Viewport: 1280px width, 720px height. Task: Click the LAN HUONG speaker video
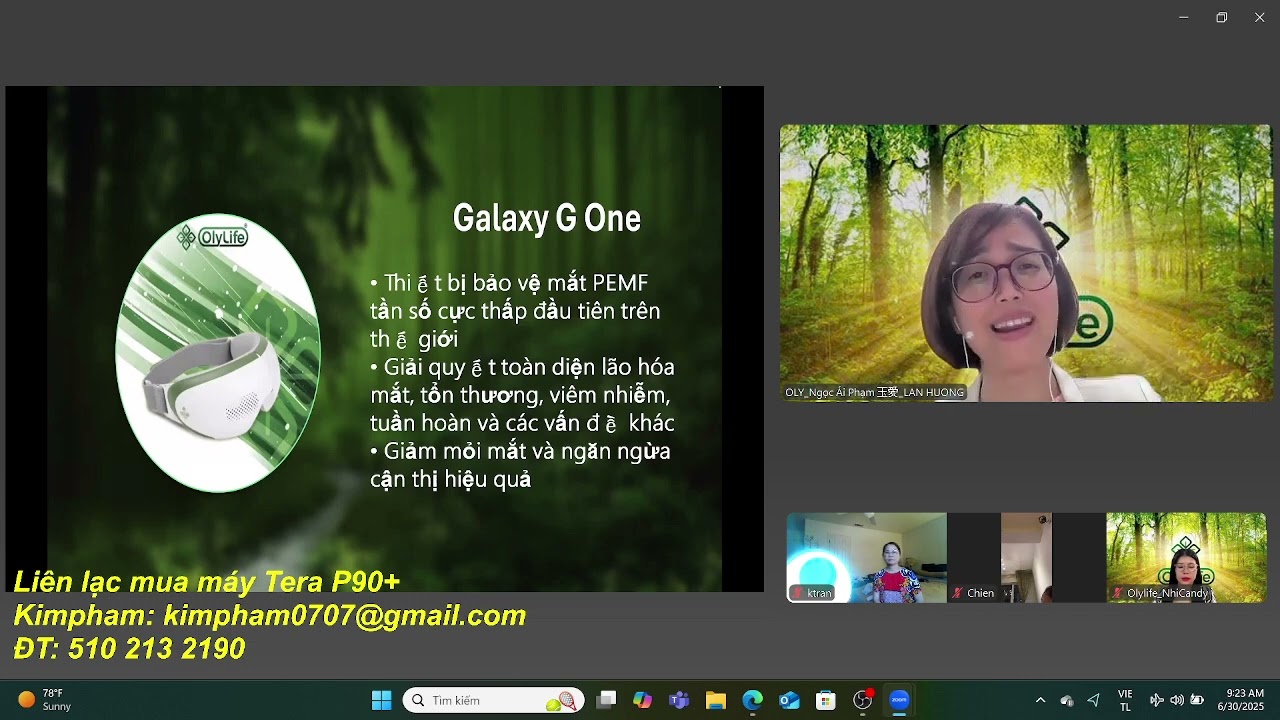point(1025,263)
